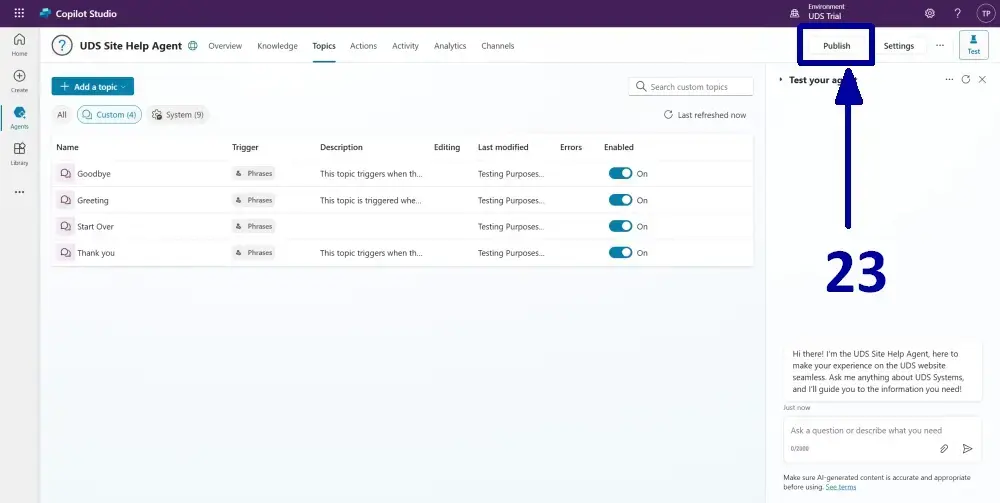
Task: Open Library in the sidebar
Action: 20,154
